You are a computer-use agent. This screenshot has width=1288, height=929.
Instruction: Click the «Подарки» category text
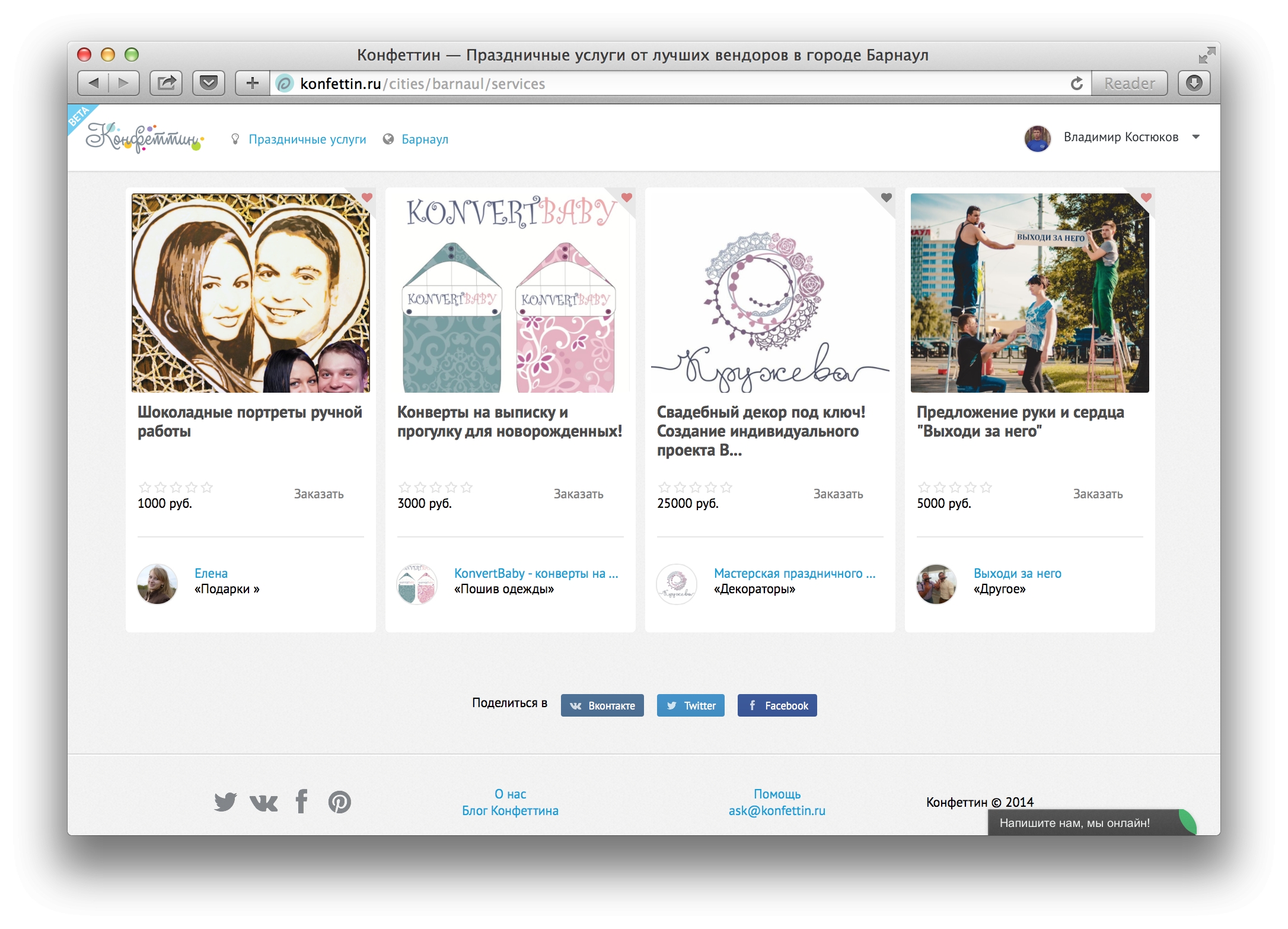[227, 589]
